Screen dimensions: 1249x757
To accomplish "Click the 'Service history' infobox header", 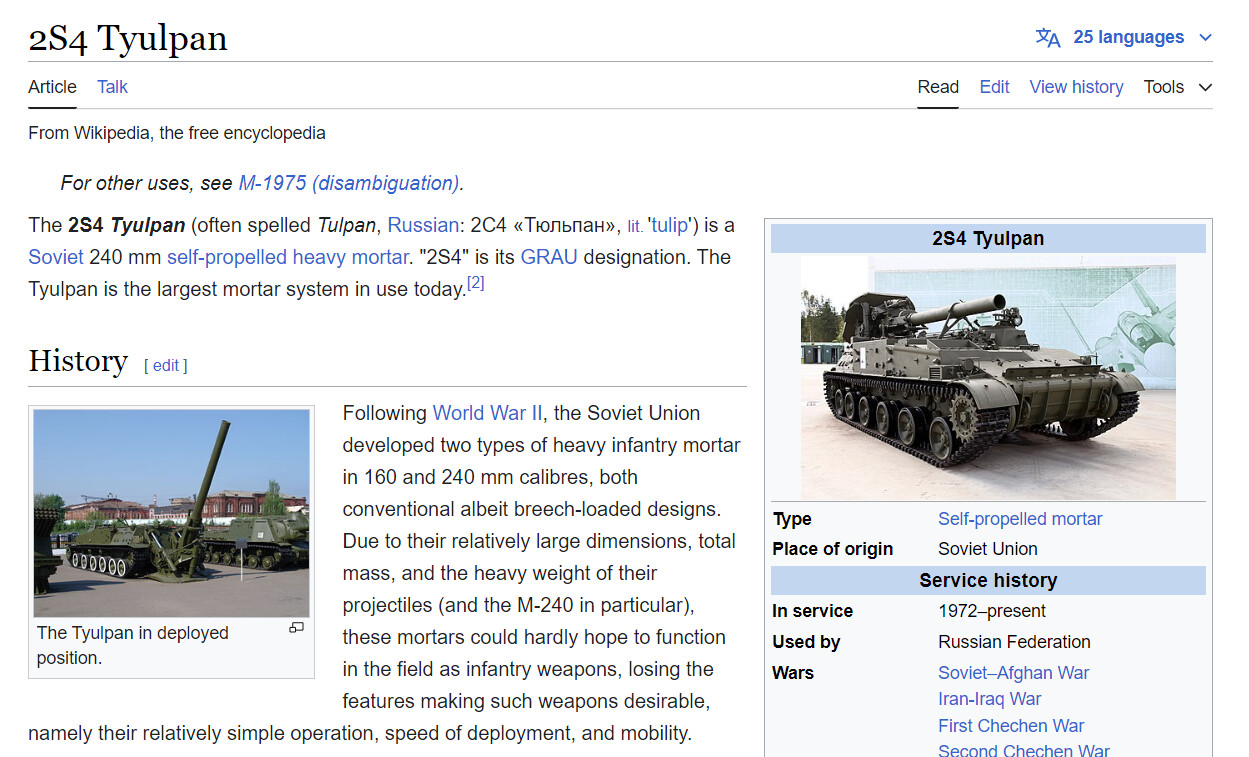I will click(x=988, y=580).
